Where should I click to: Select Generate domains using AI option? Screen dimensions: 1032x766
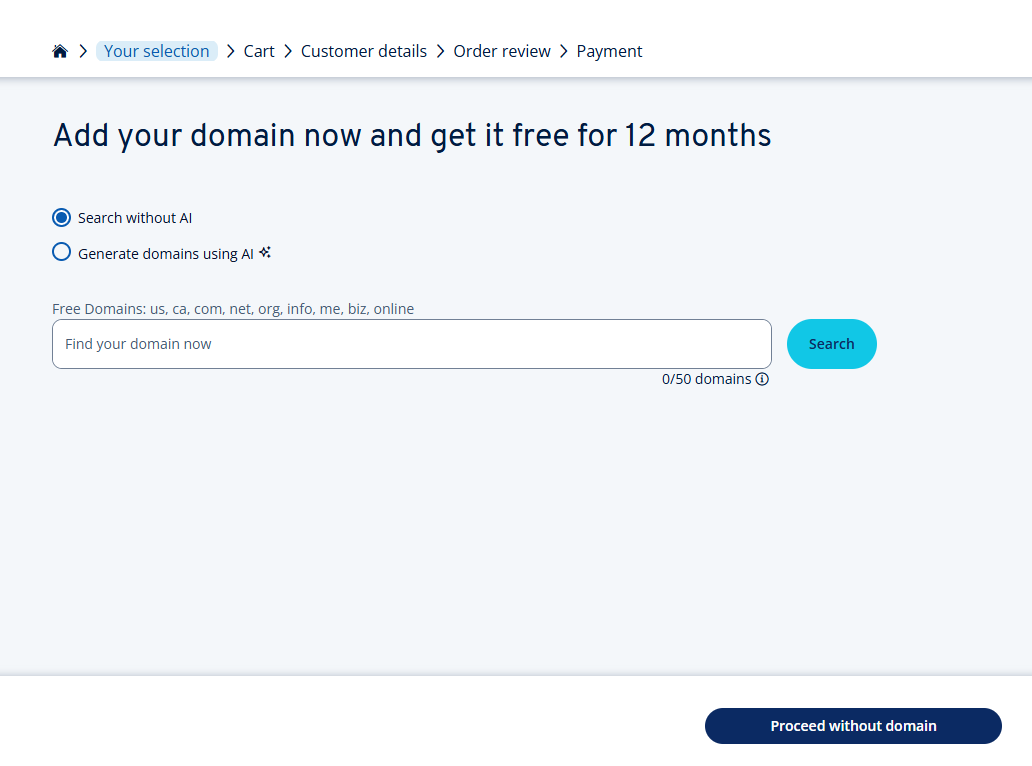tap(61, 252)
